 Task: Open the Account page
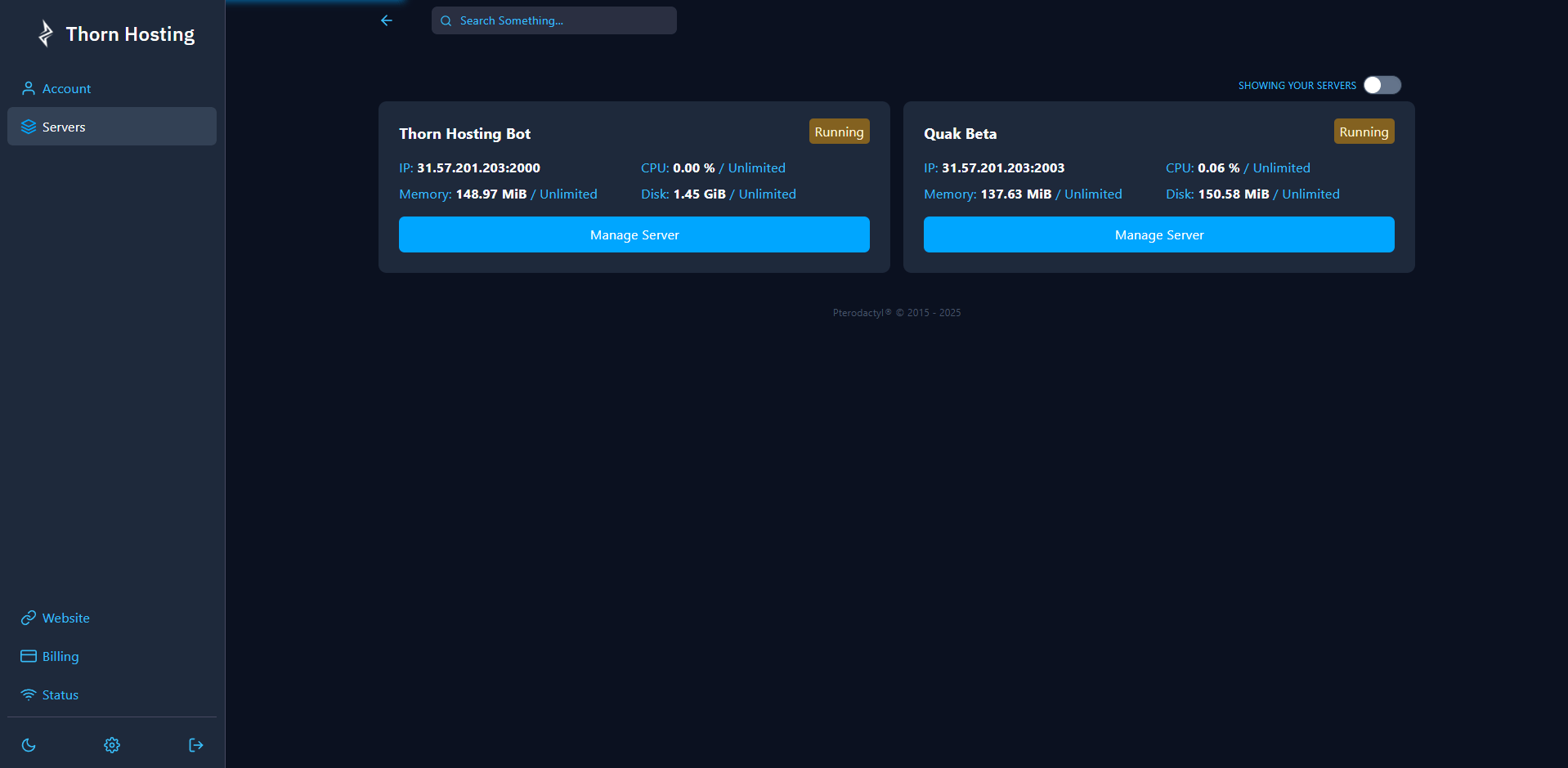click(x=66, y=88)
